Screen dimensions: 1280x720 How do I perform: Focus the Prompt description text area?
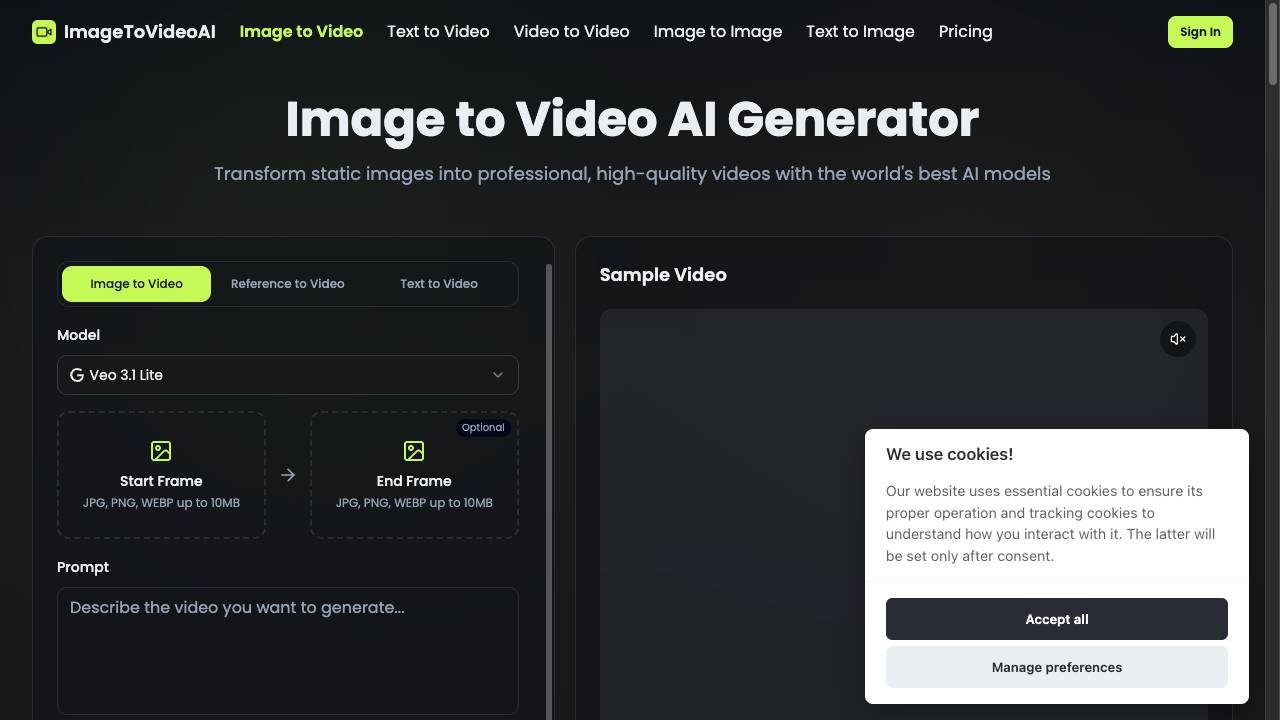coord(288,651)
